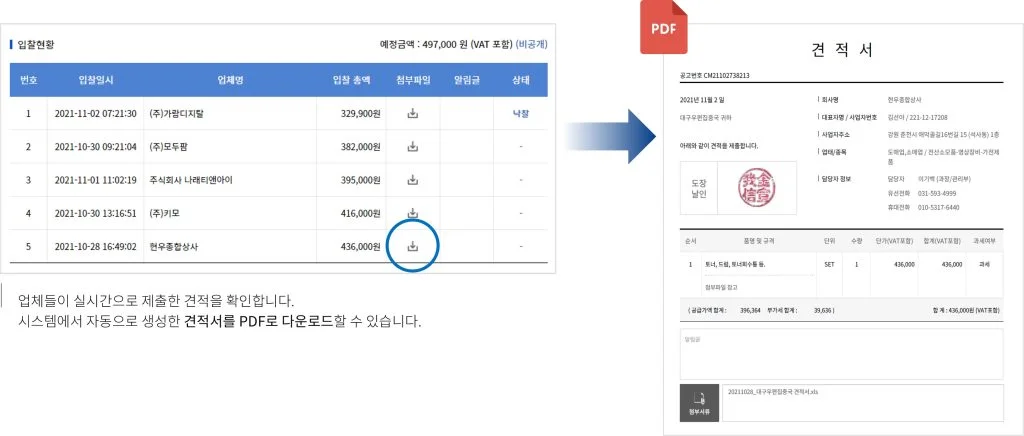This screenshot has height=436, width=1024.
Task: Click the VAT amount 39,636
Action: point(822,311)
